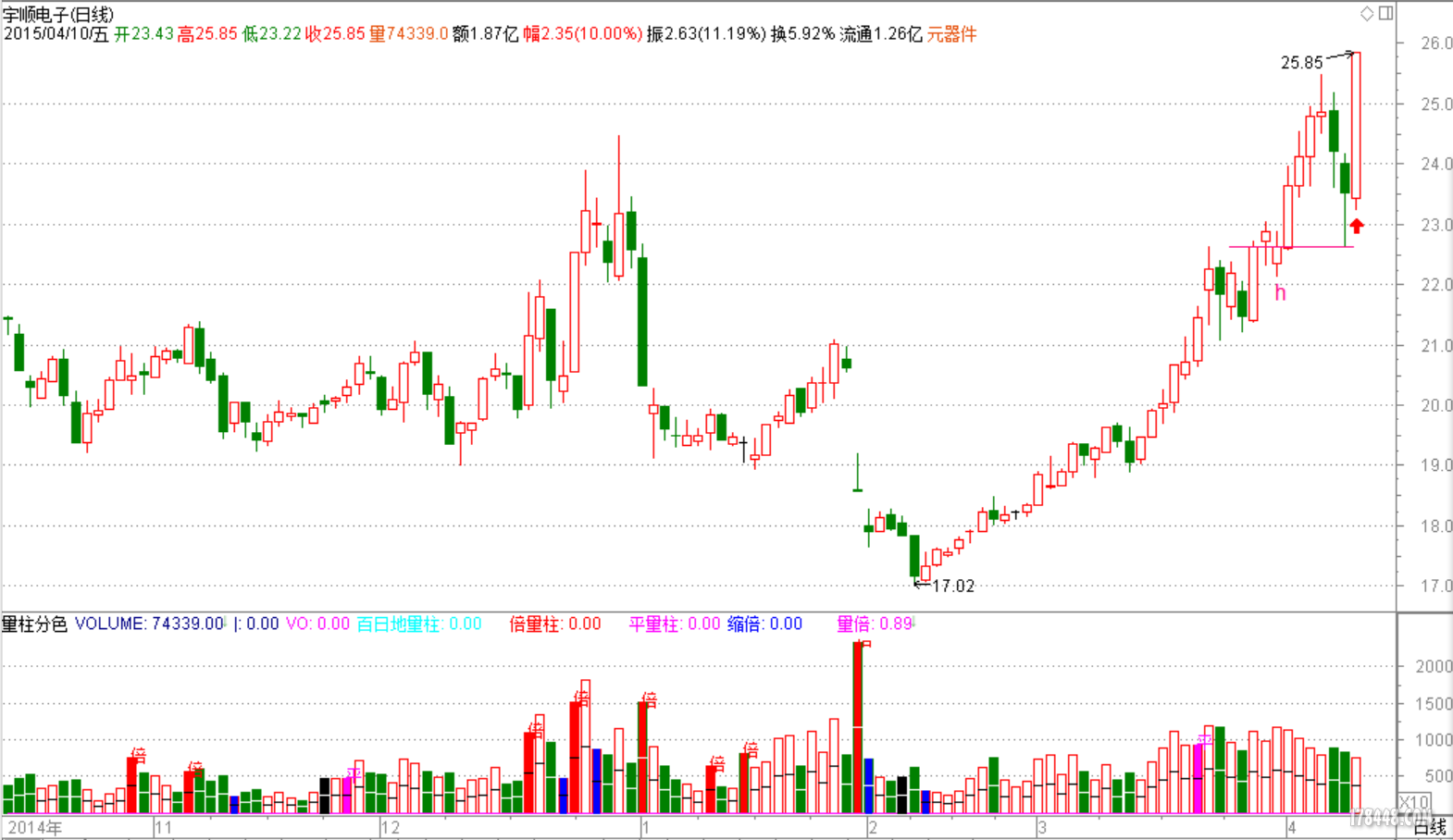Click the turnover rate 换5.92%
Viewport: 1453px width, 840px height.
(x=802, y=34)
